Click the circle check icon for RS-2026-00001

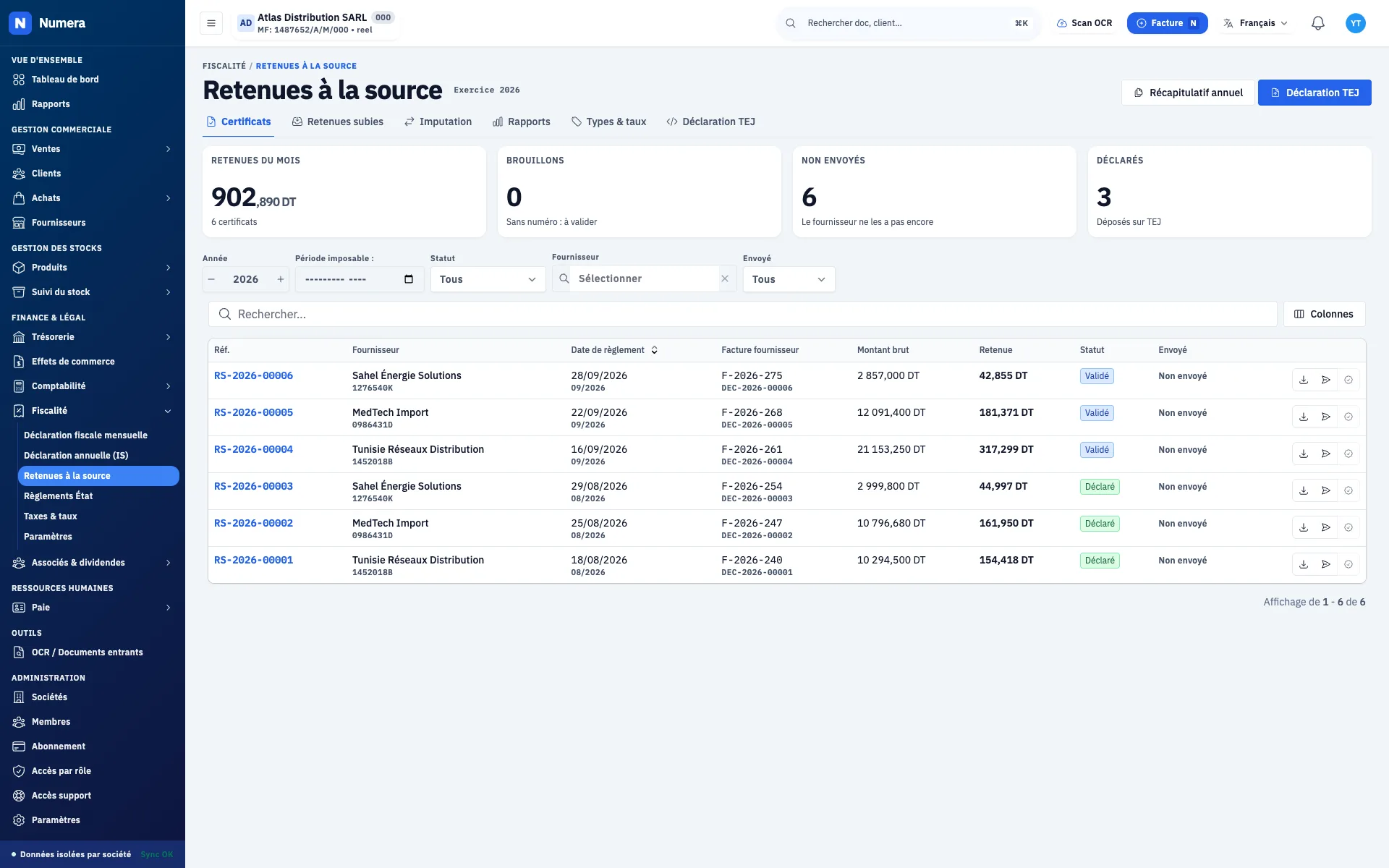coord(1348,564)
